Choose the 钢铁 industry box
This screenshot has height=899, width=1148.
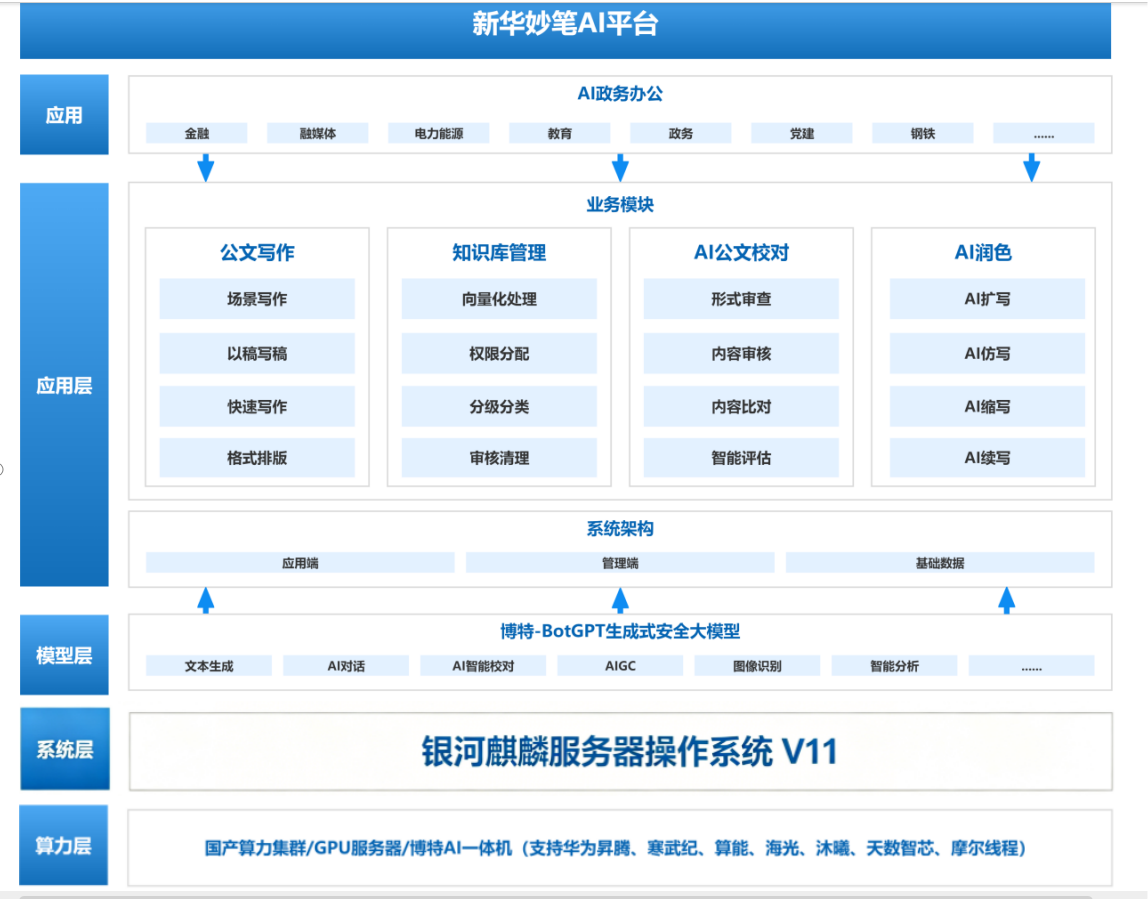coord(922,133)
